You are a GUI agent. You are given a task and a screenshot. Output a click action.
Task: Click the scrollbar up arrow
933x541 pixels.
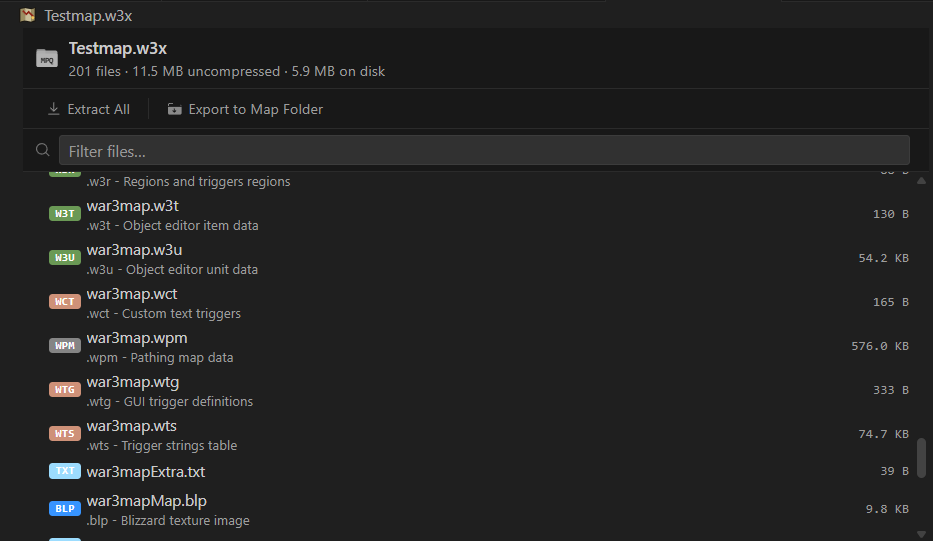(x=921, y=181)
